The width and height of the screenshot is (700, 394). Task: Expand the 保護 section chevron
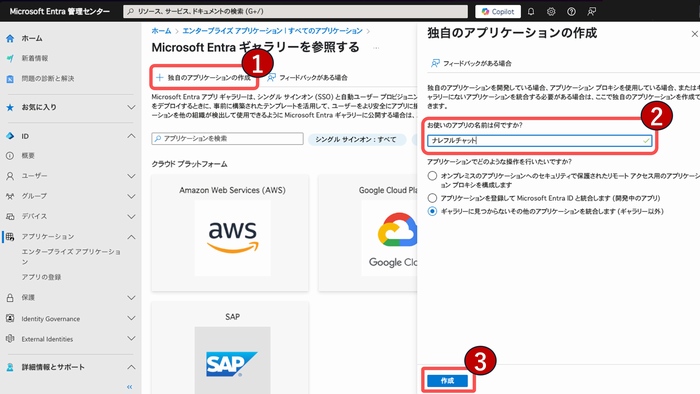pos(131,298)
